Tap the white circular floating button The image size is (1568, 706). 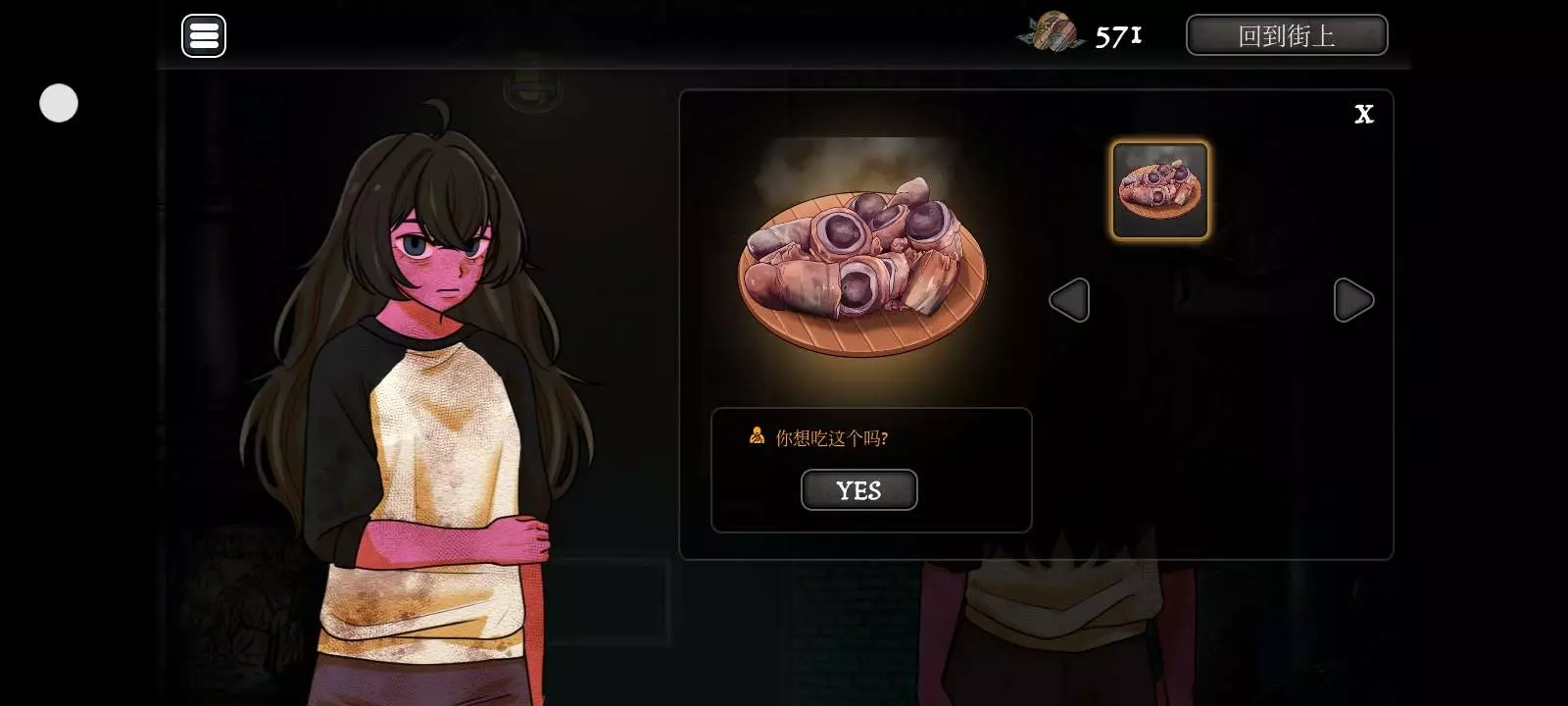click(x=59, y=103)
